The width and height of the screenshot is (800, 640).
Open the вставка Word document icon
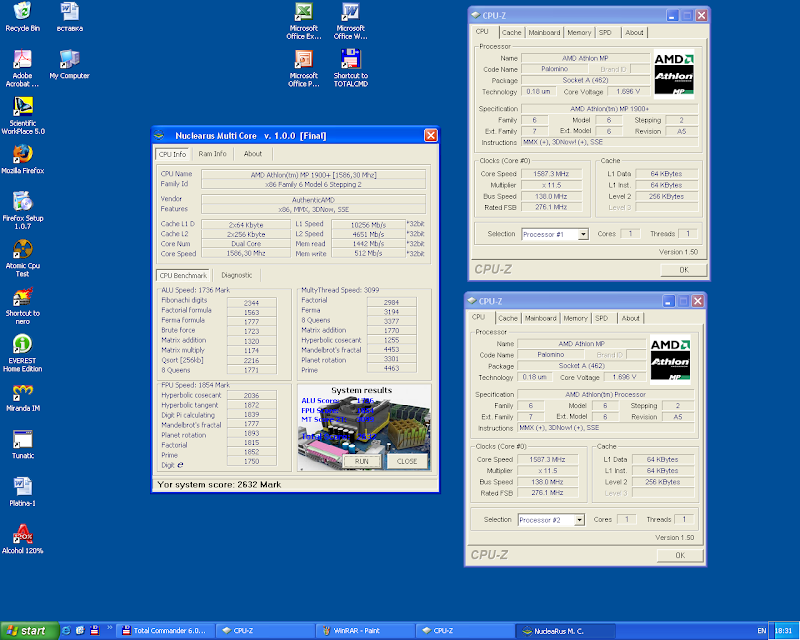69,16
